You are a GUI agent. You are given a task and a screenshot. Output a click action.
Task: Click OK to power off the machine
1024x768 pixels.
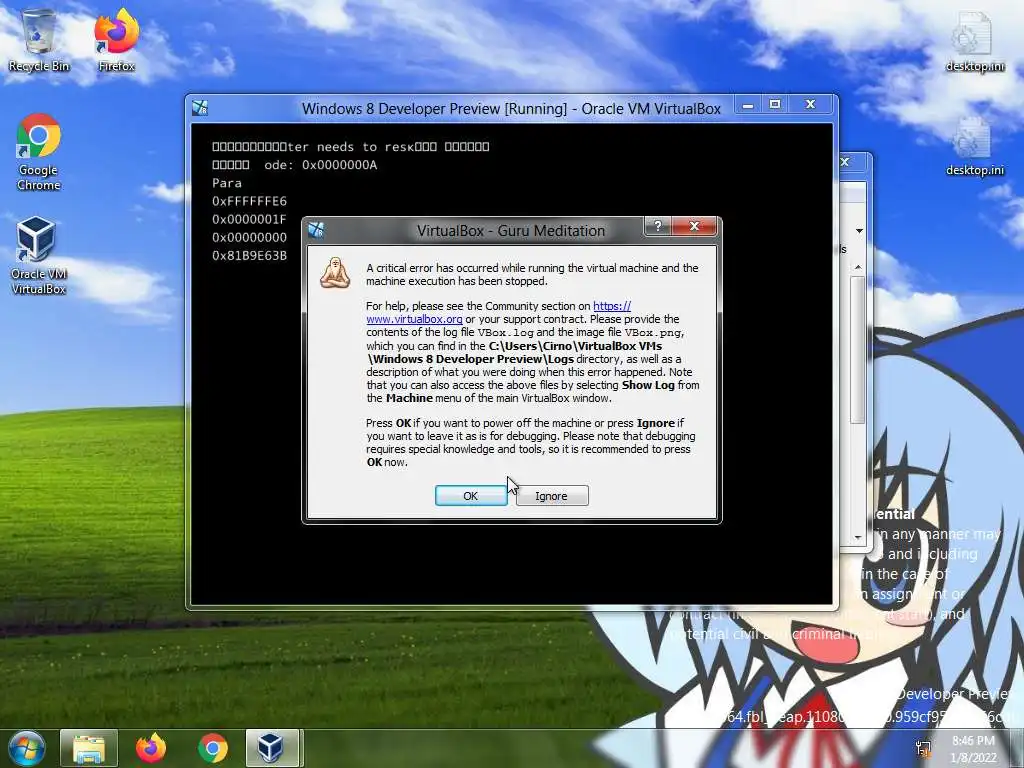coord(471,496)
